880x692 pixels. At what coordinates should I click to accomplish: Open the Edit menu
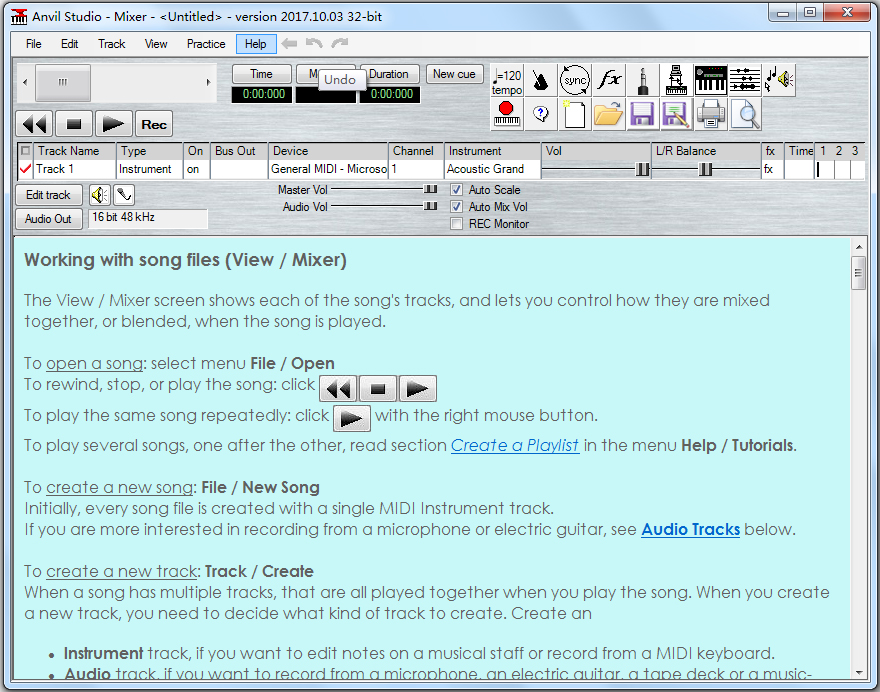(70, 44)
